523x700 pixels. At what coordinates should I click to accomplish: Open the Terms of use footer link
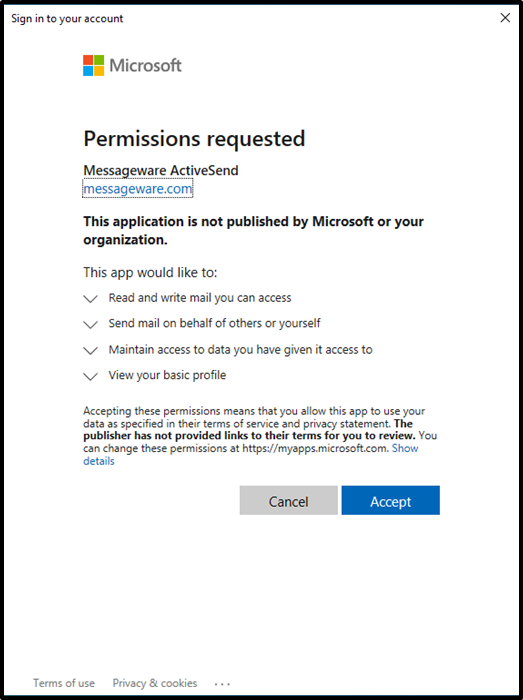64,683
